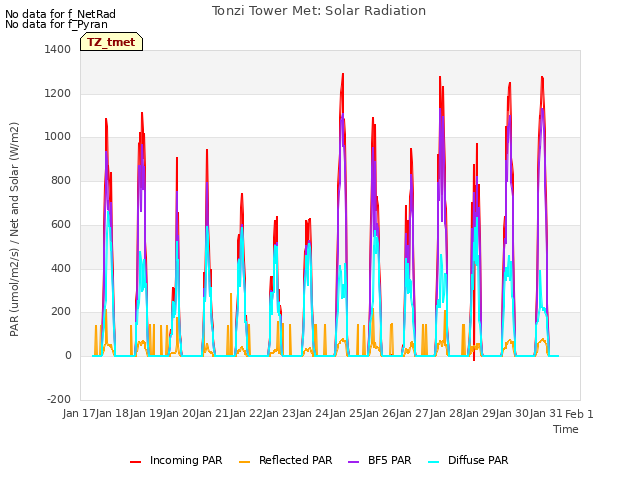Toggle the Reflected PAR legend entry
Screen dimensions: 640x480
tap(286, 460)
